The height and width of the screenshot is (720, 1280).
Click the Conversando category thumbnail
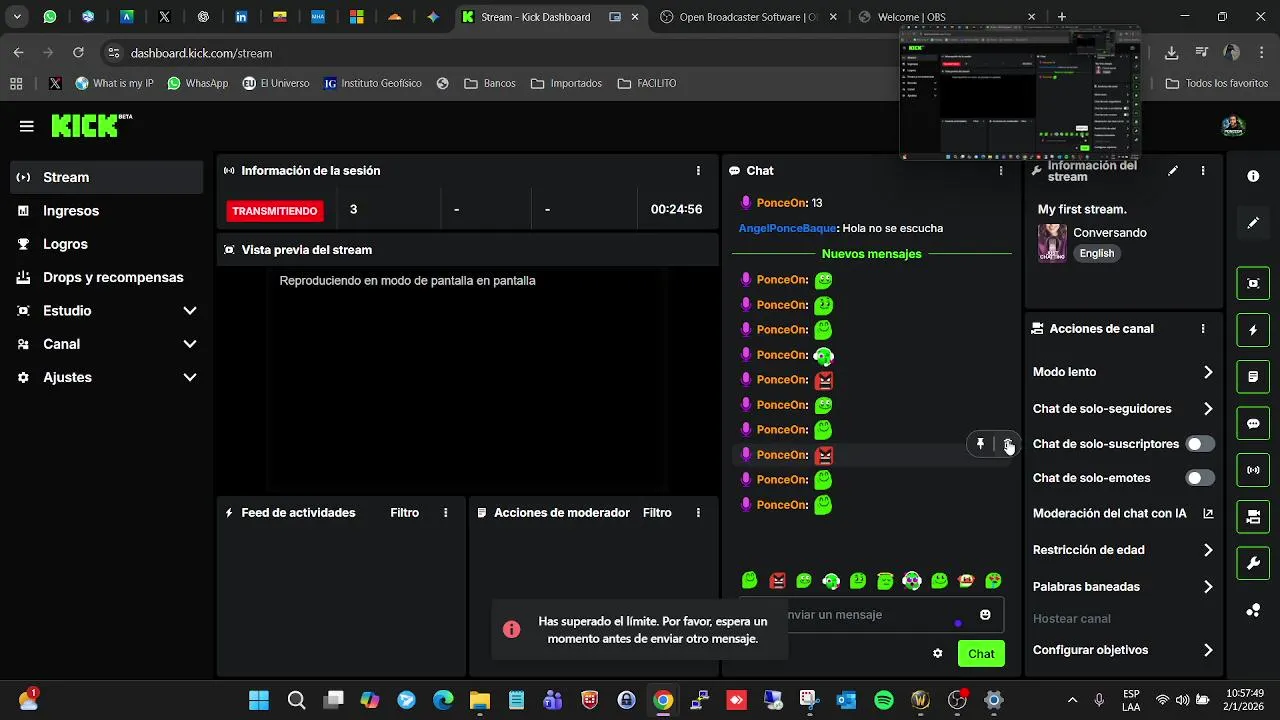(1052, 243)
